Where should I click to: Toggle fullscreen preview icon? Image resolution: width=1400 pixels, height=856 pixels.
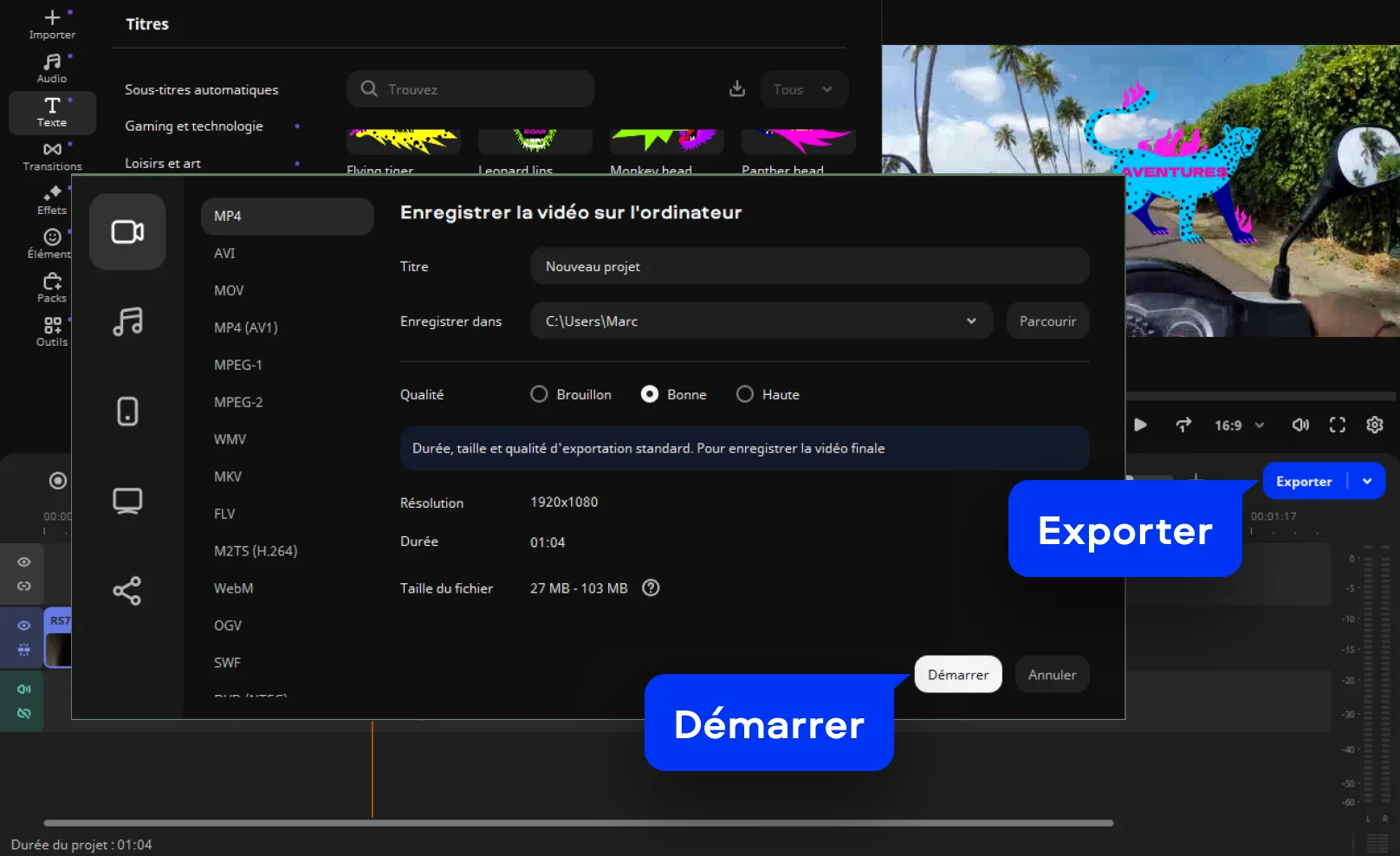1338,425
